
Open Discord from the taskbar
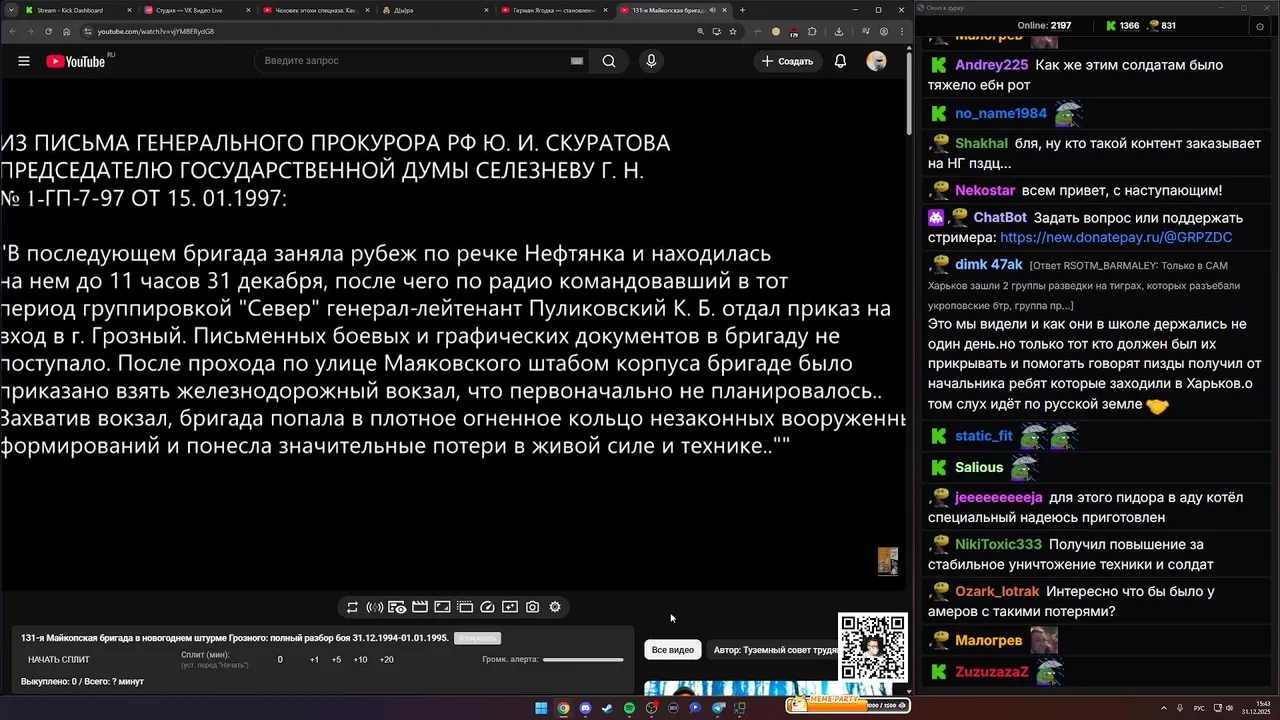click(585, 708)
